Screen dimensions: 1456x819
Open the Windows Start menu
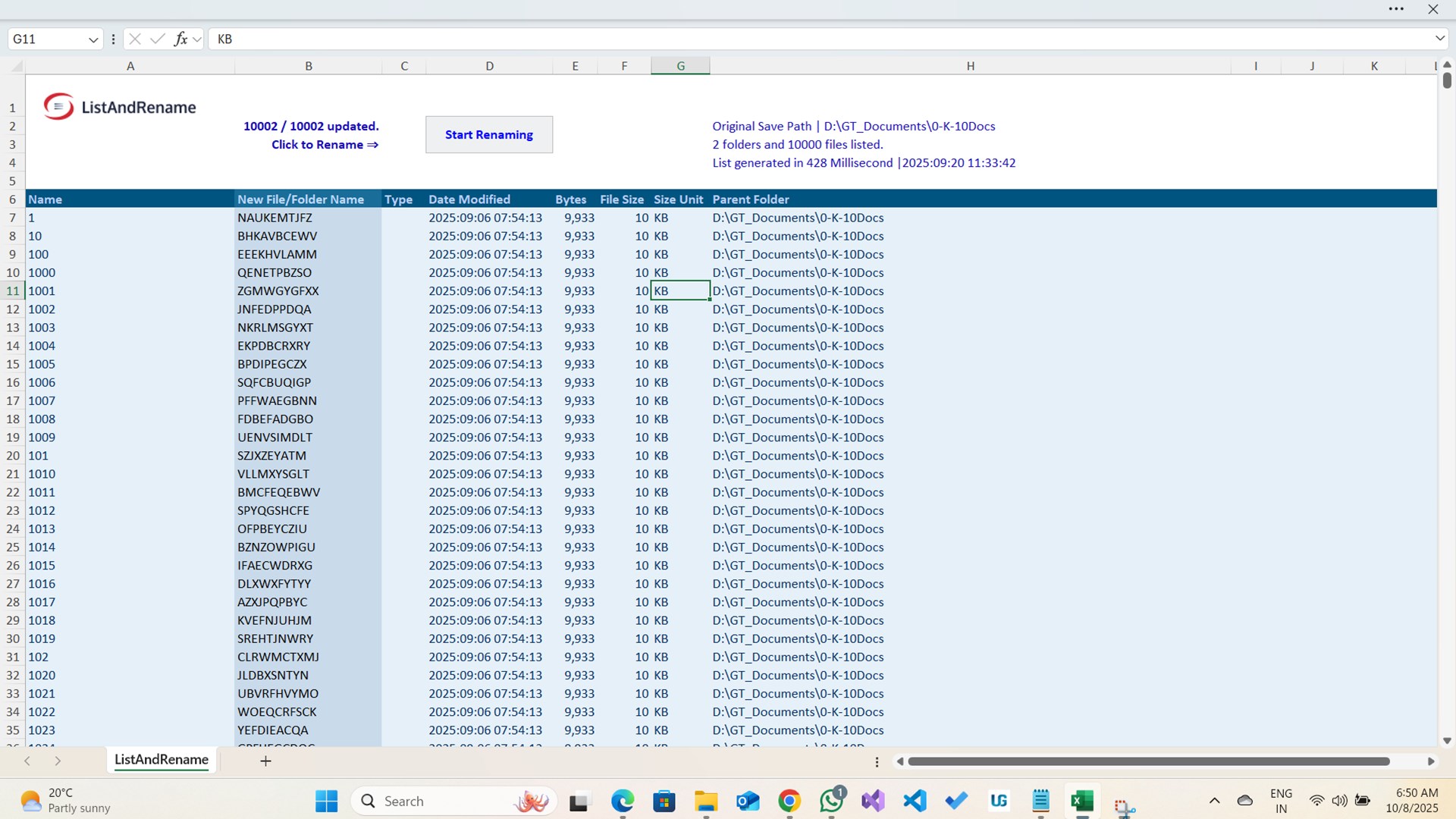click(327, 801)
